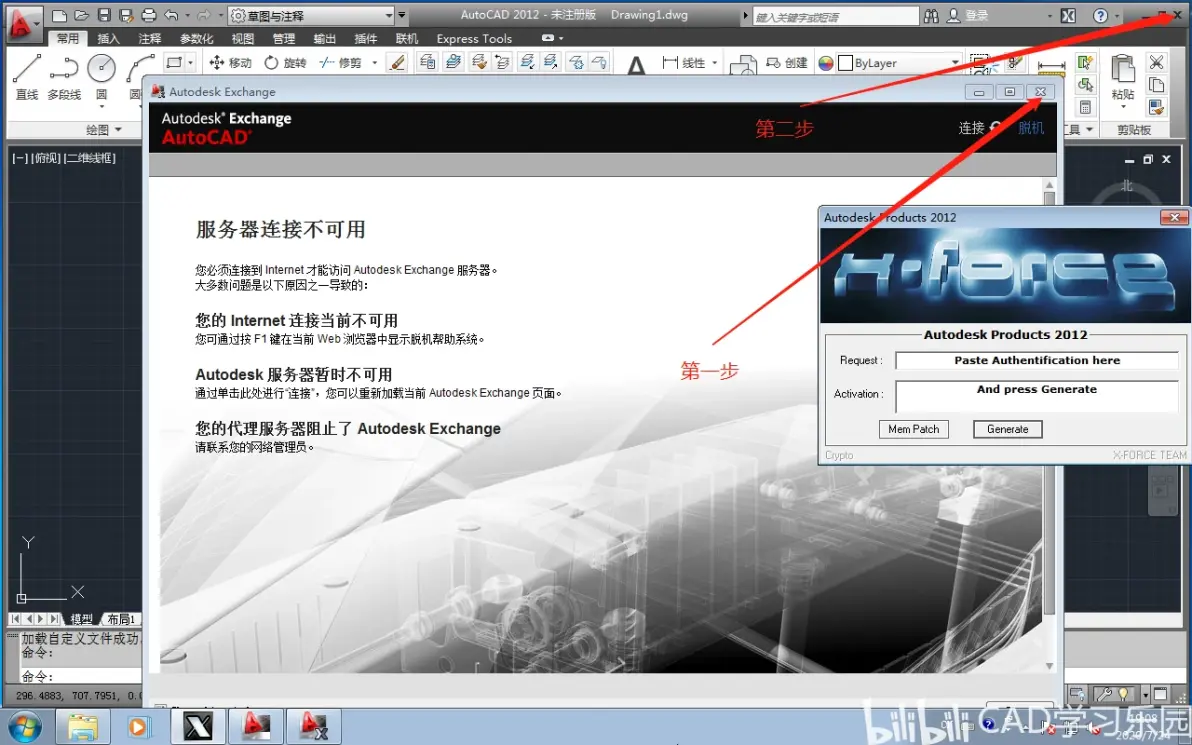Screen dimensions: 1192x745
Task: Select the Circle (圆) tool
Action: (101, 76)
